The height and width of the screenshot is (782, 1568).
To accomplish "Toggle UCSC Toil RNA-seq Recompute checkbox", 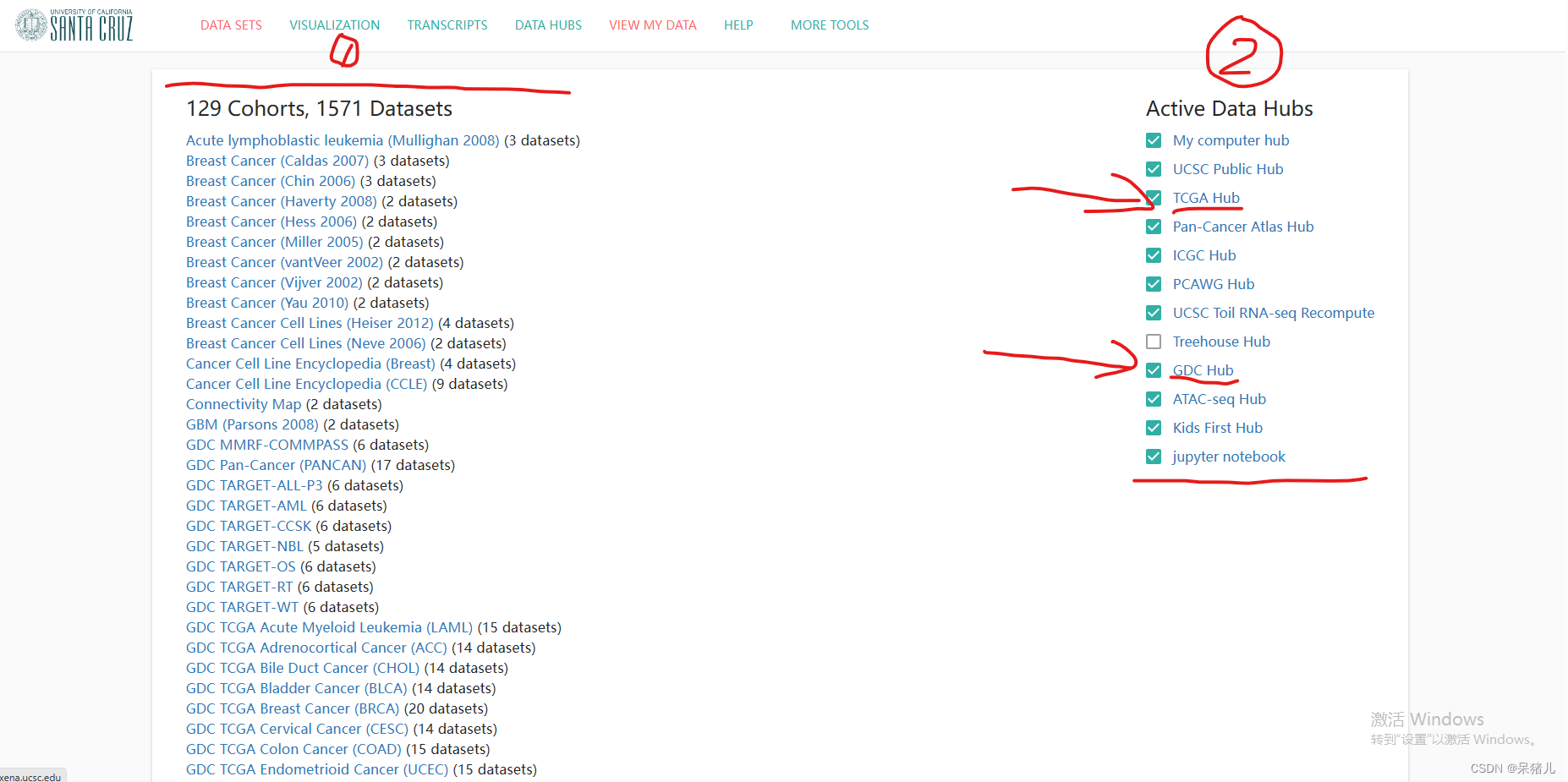I will pos(1154,313).
